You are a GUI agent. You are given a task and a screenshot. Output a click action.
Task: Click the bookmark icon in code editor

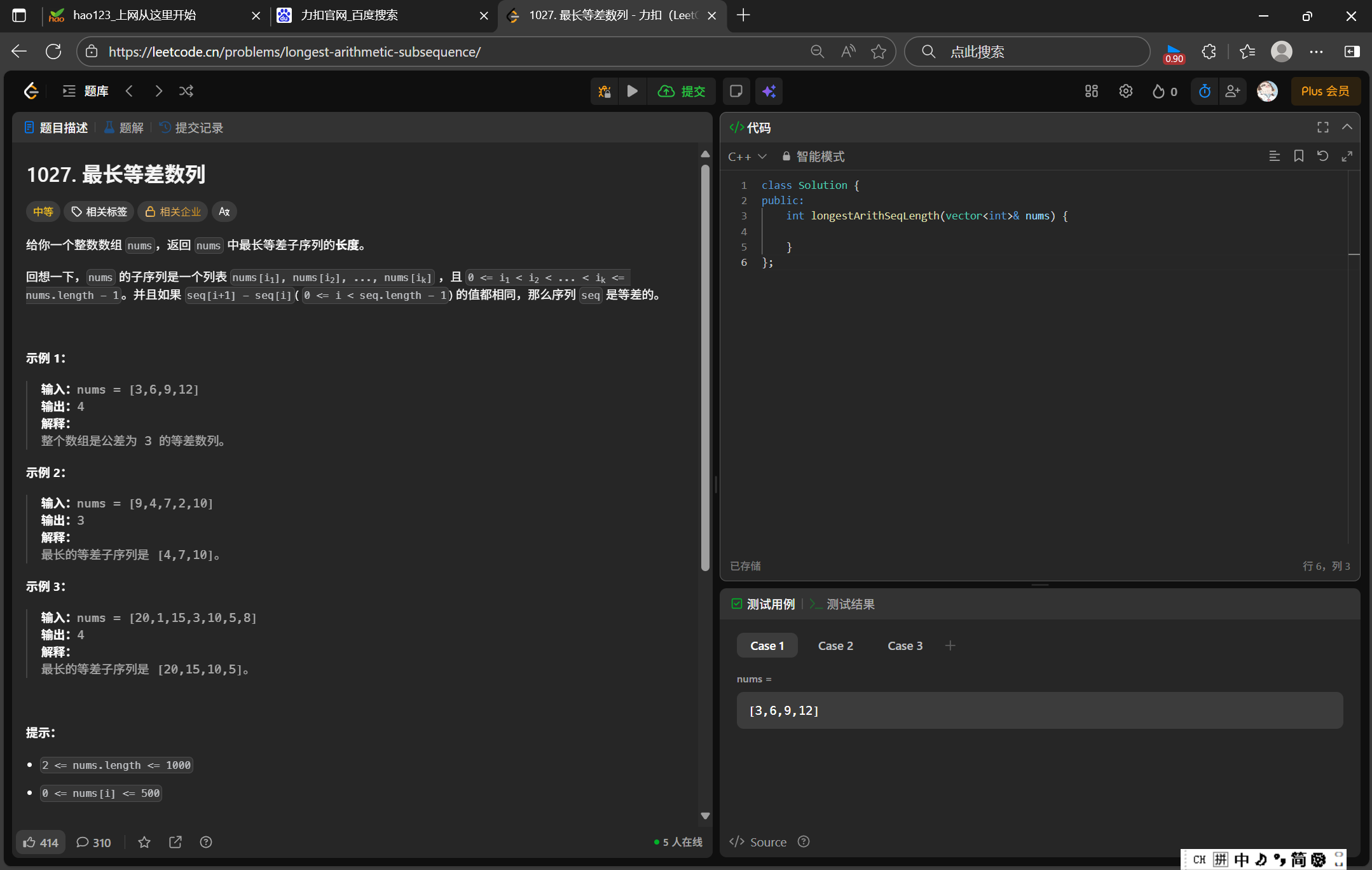tap(1298, 156)
